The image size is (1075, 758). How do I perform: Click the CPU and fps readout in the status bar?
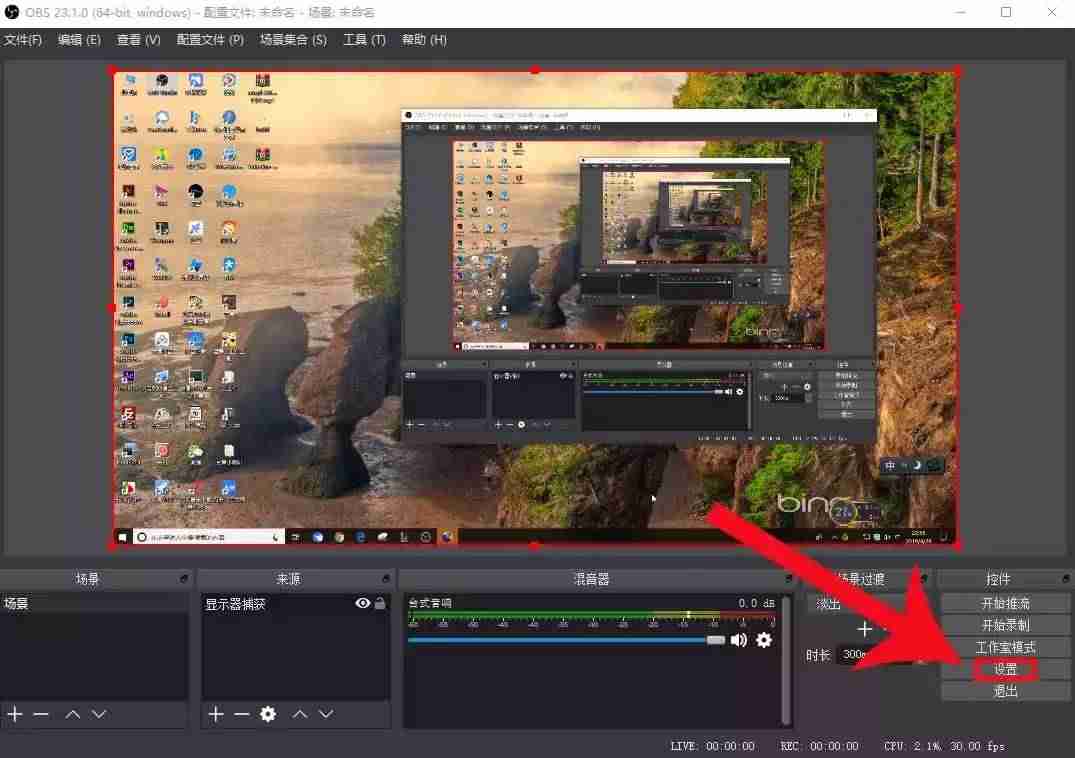[x=943, y=746]
